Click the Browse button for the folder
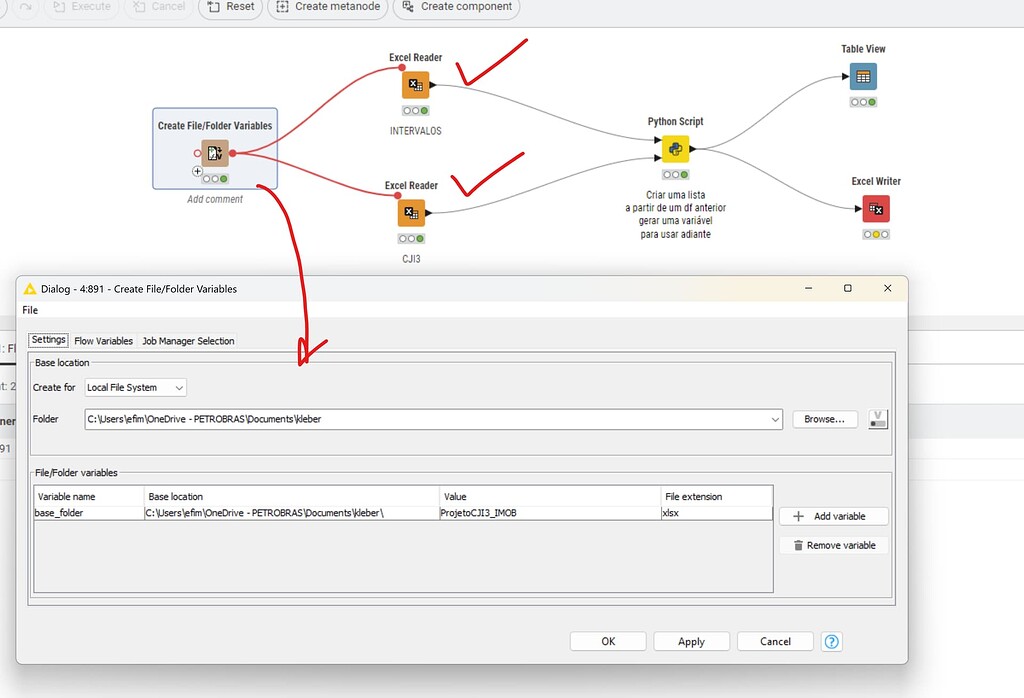Screen dimensions: 1024x698 [824, 419]
